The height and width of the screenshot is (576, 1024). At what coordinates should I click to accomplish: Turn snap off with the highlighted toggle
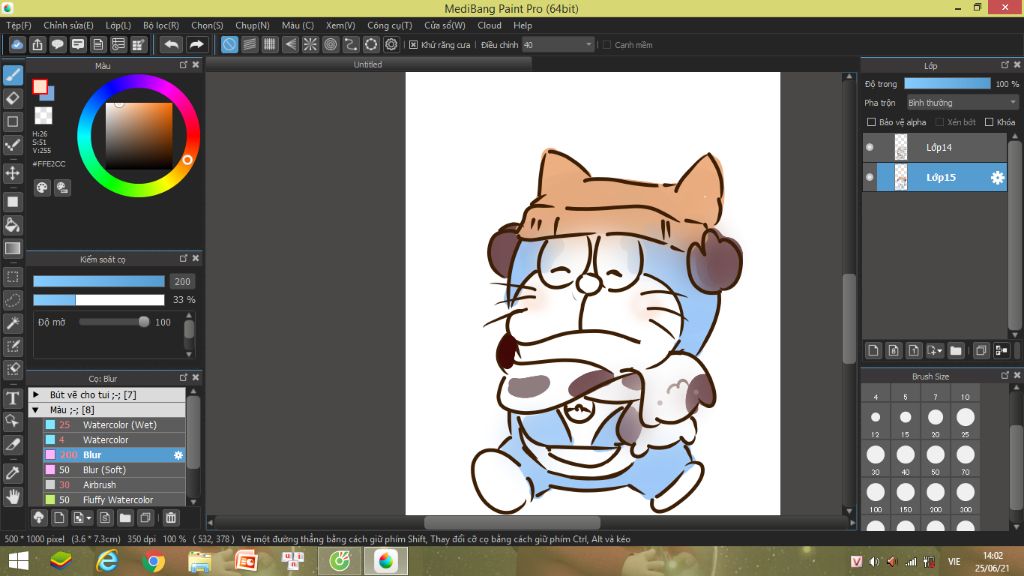click(229, 44)
